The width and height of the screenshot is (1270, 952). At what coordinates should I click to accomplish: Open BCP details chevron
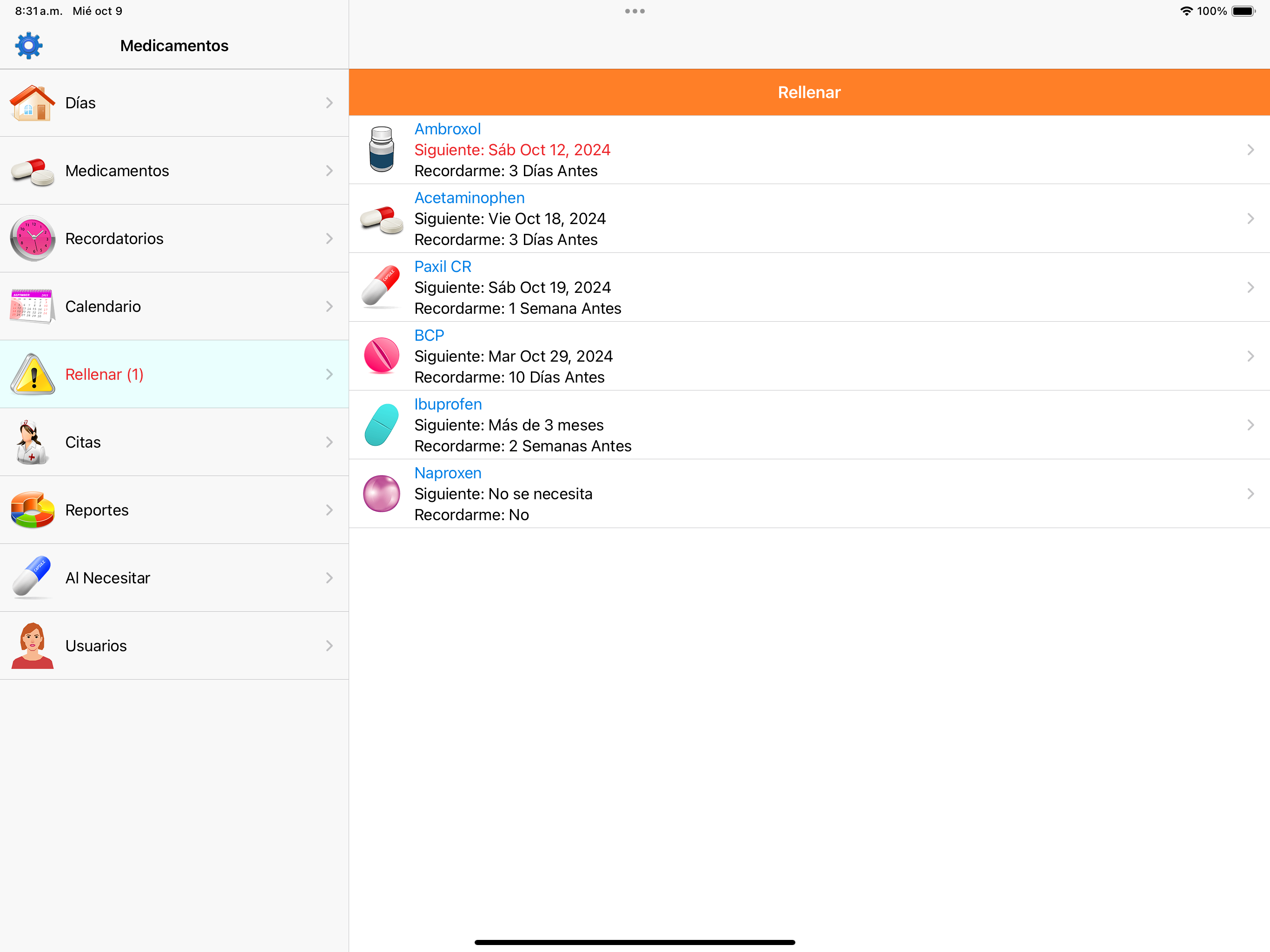point(1250,356)
